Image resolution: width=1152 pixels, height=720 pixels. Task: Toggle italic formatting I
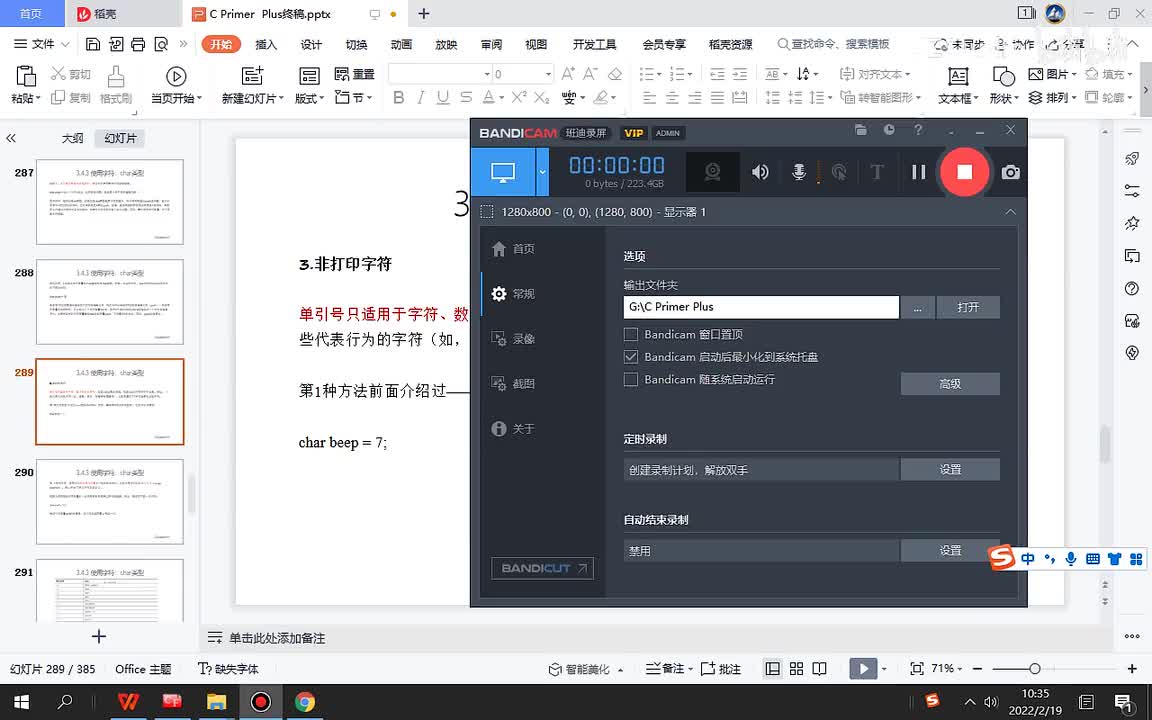click(x=420, y=98)
